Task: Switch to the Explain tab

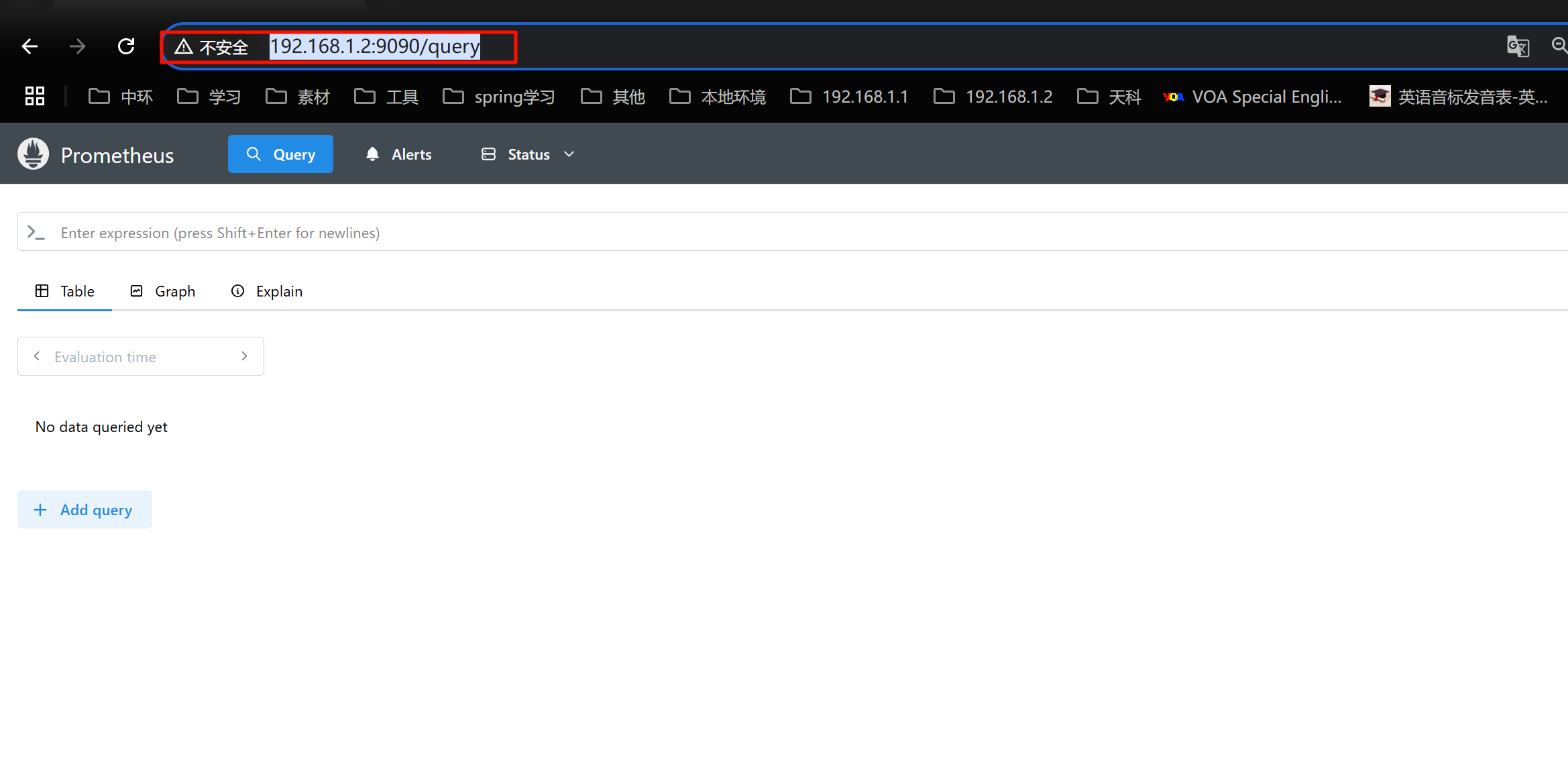Action: tap(267, 291)
